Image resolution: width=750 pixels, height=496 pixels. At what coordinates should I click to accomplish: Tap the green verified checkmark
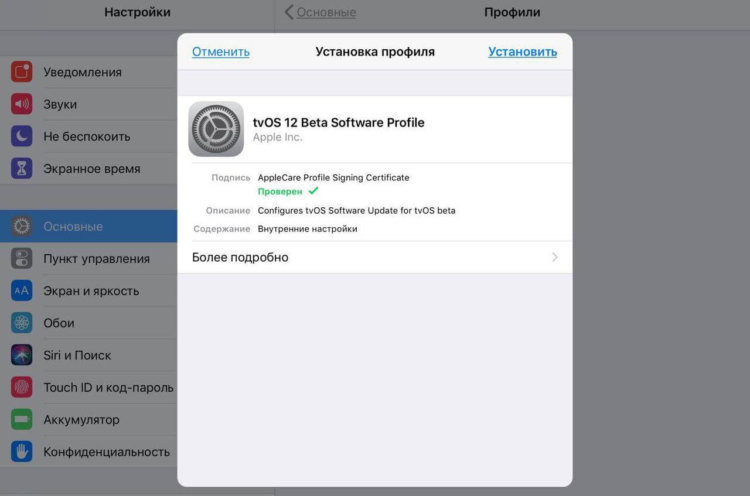[x=313, y=191]
